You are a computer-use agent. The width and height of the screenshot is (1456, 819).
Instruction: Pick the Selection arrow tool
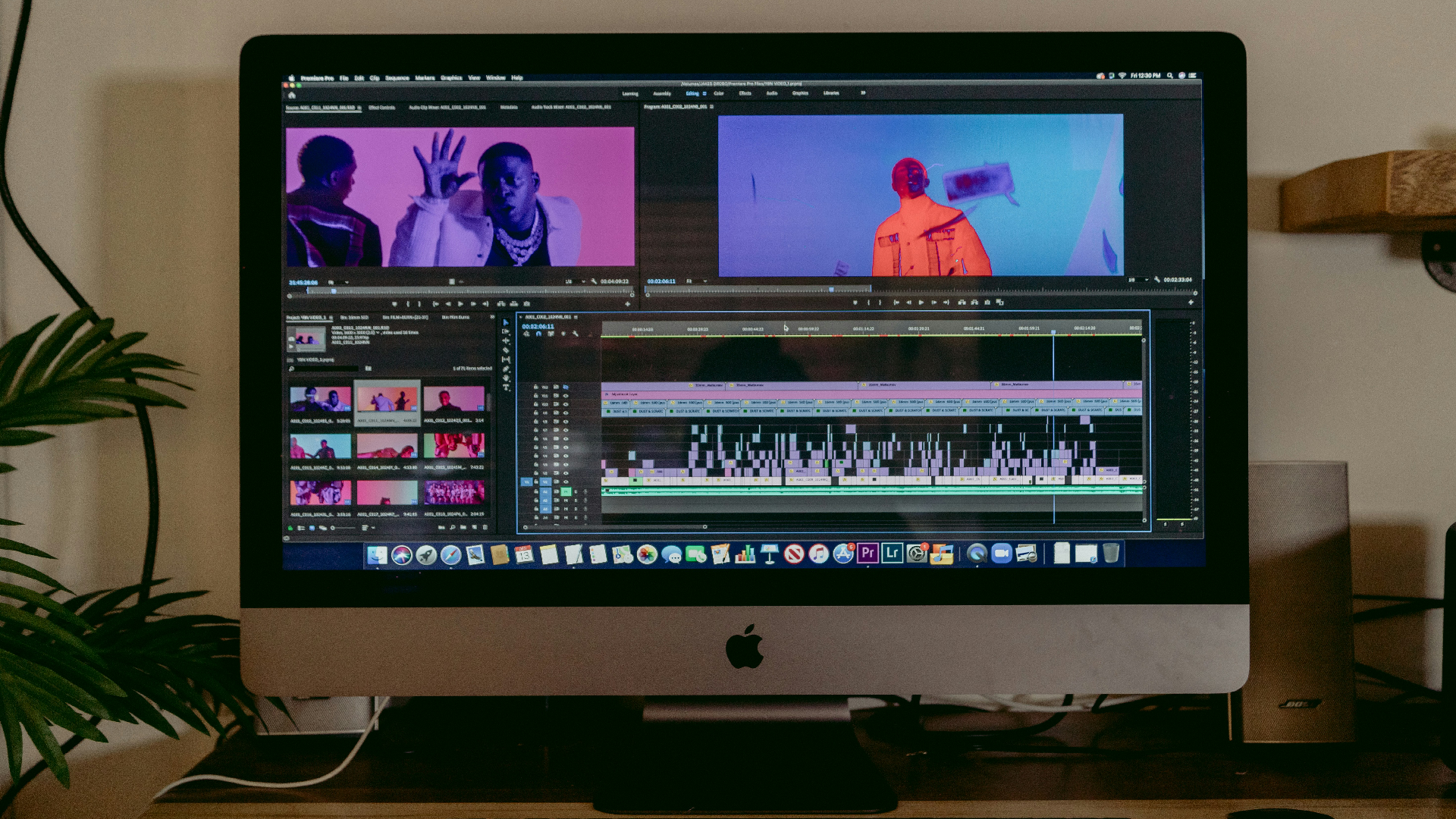(506, 322)
